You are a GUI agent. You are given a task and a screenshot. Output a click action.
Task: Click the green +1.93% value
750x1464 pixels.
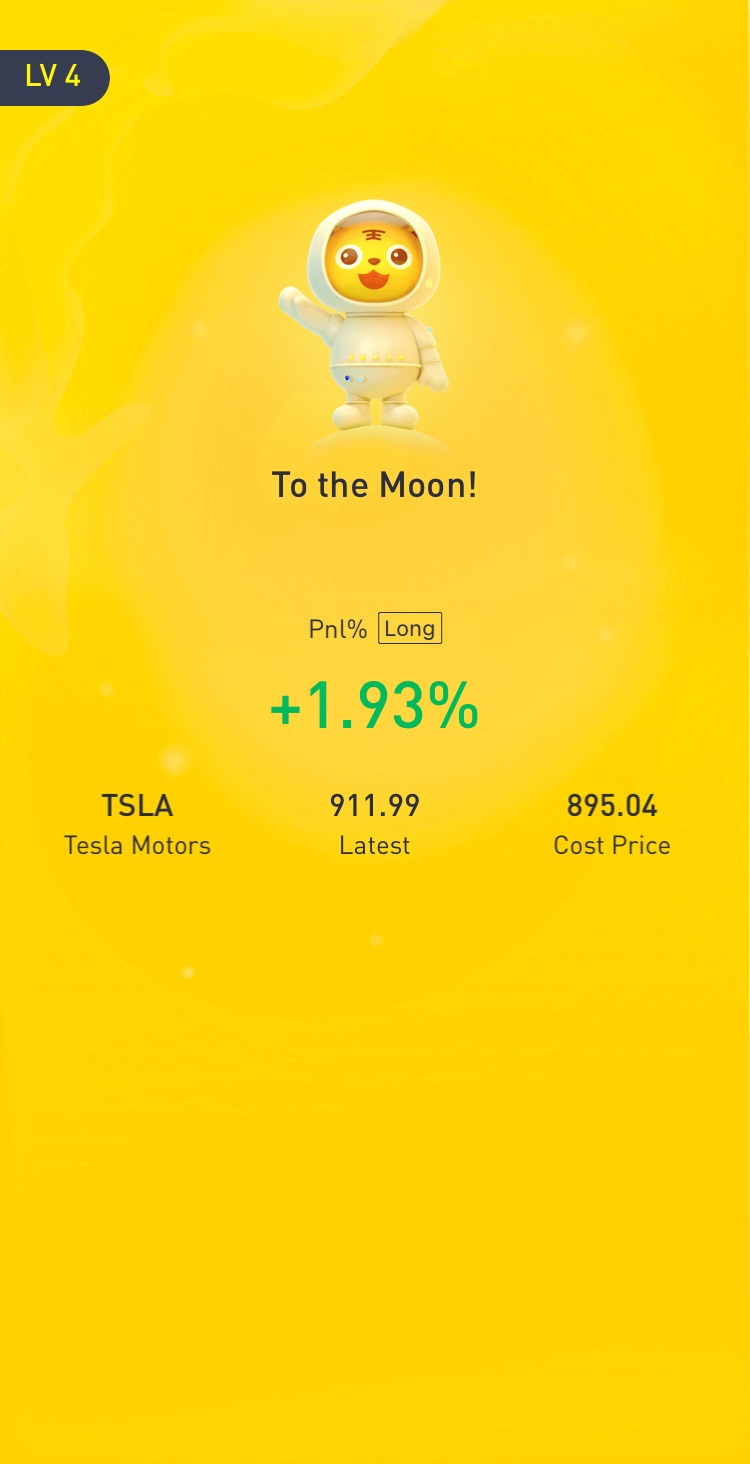coord(374,705)
